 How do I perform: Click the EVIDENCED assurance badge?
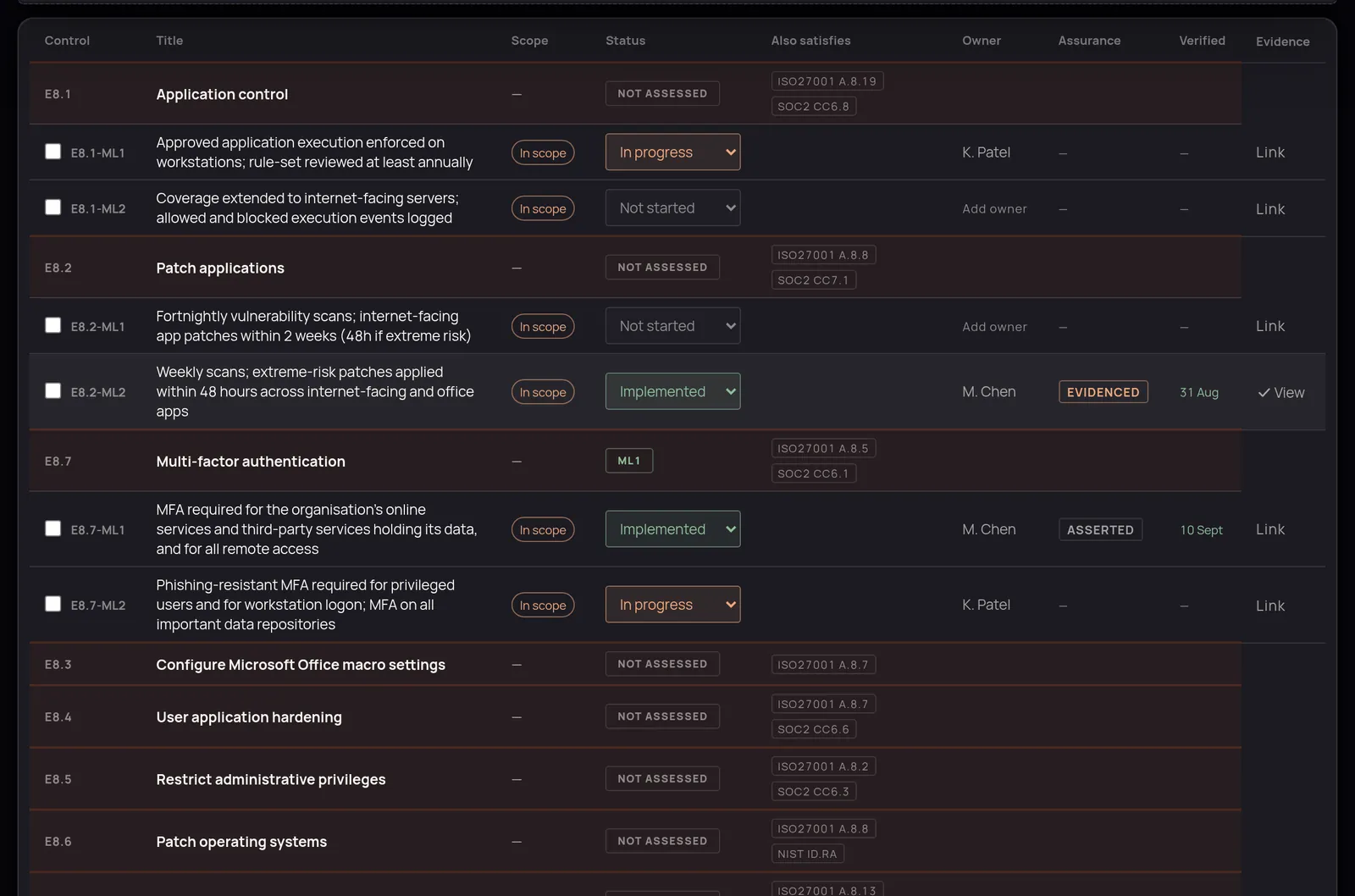coord(1103,392)
